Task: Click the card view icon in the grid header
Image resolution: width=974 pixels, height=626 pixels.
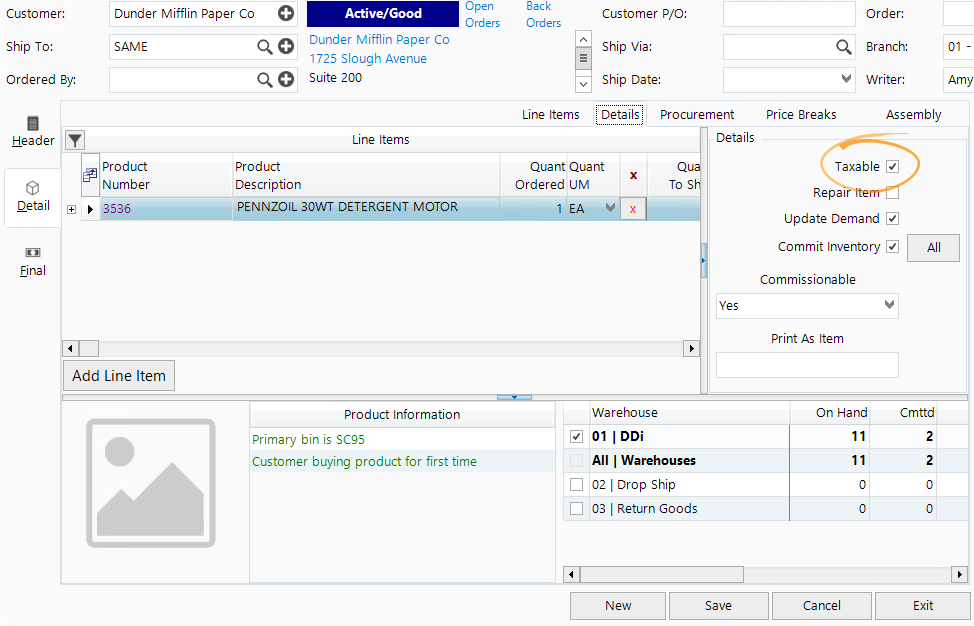Action: coord(89,175)
